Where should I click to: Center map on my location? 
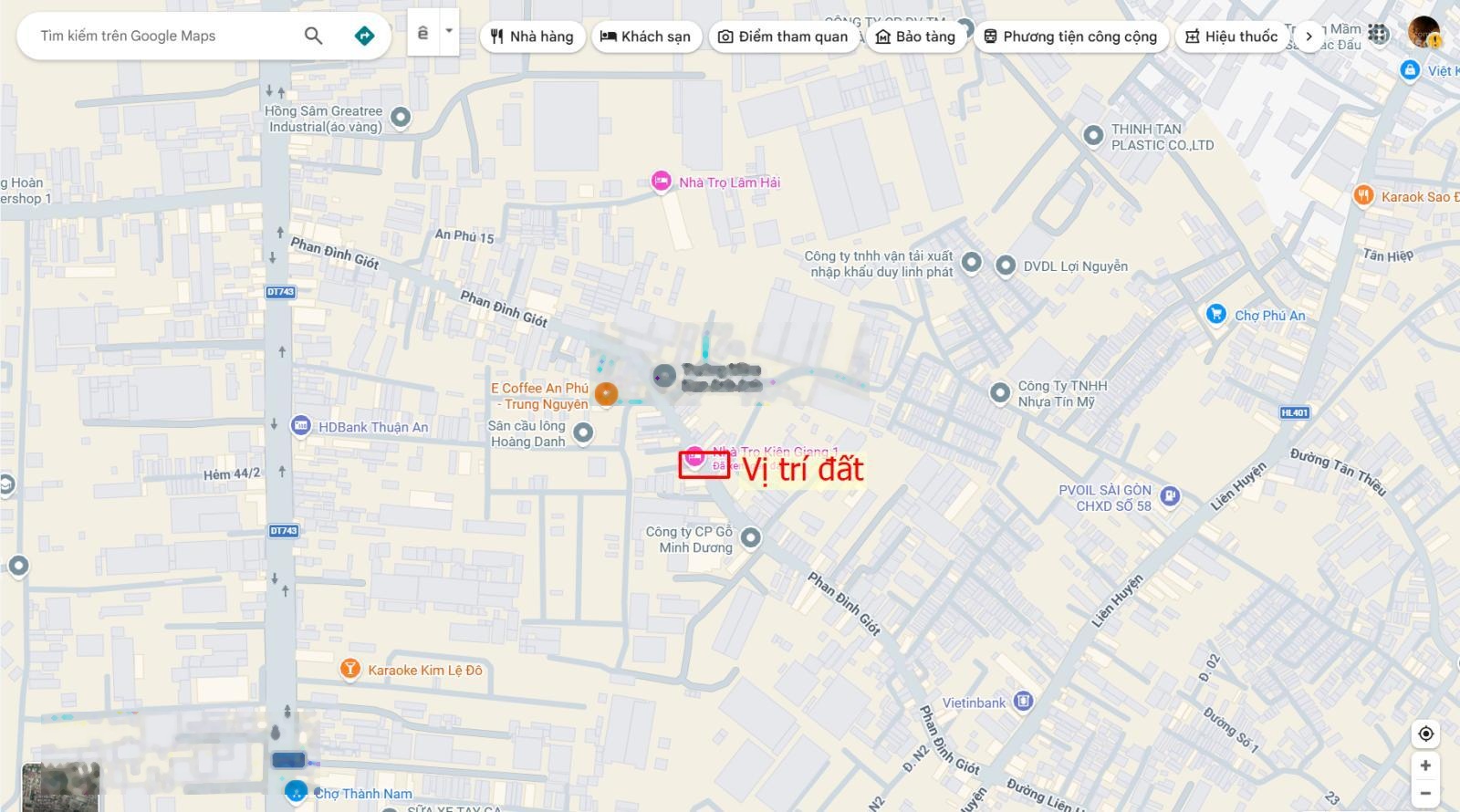coord(1425,734)
